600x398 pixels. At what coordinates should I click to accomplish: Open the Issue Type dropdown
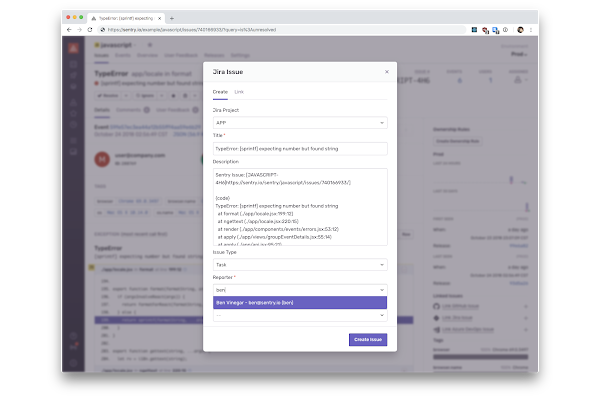pos(300,265)
